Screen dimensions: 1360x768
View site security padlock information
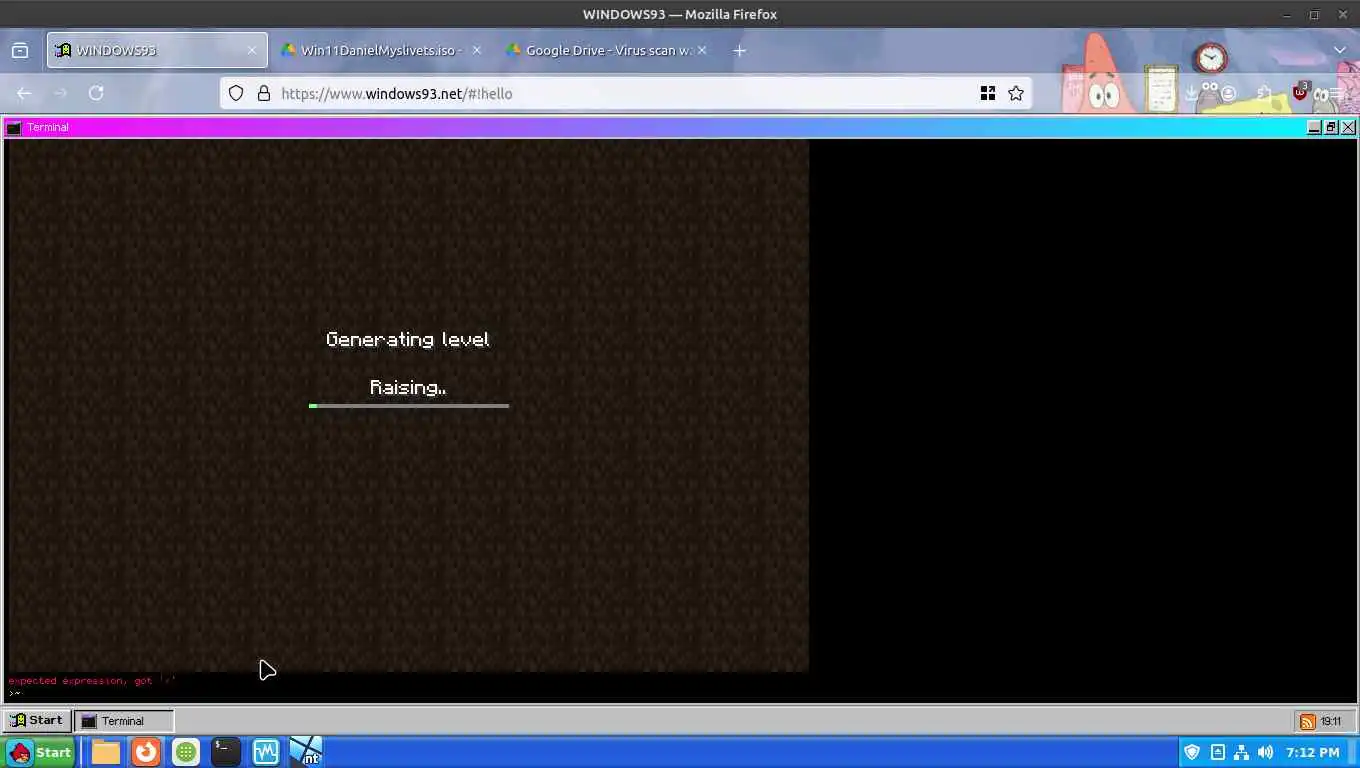point(264,93)
